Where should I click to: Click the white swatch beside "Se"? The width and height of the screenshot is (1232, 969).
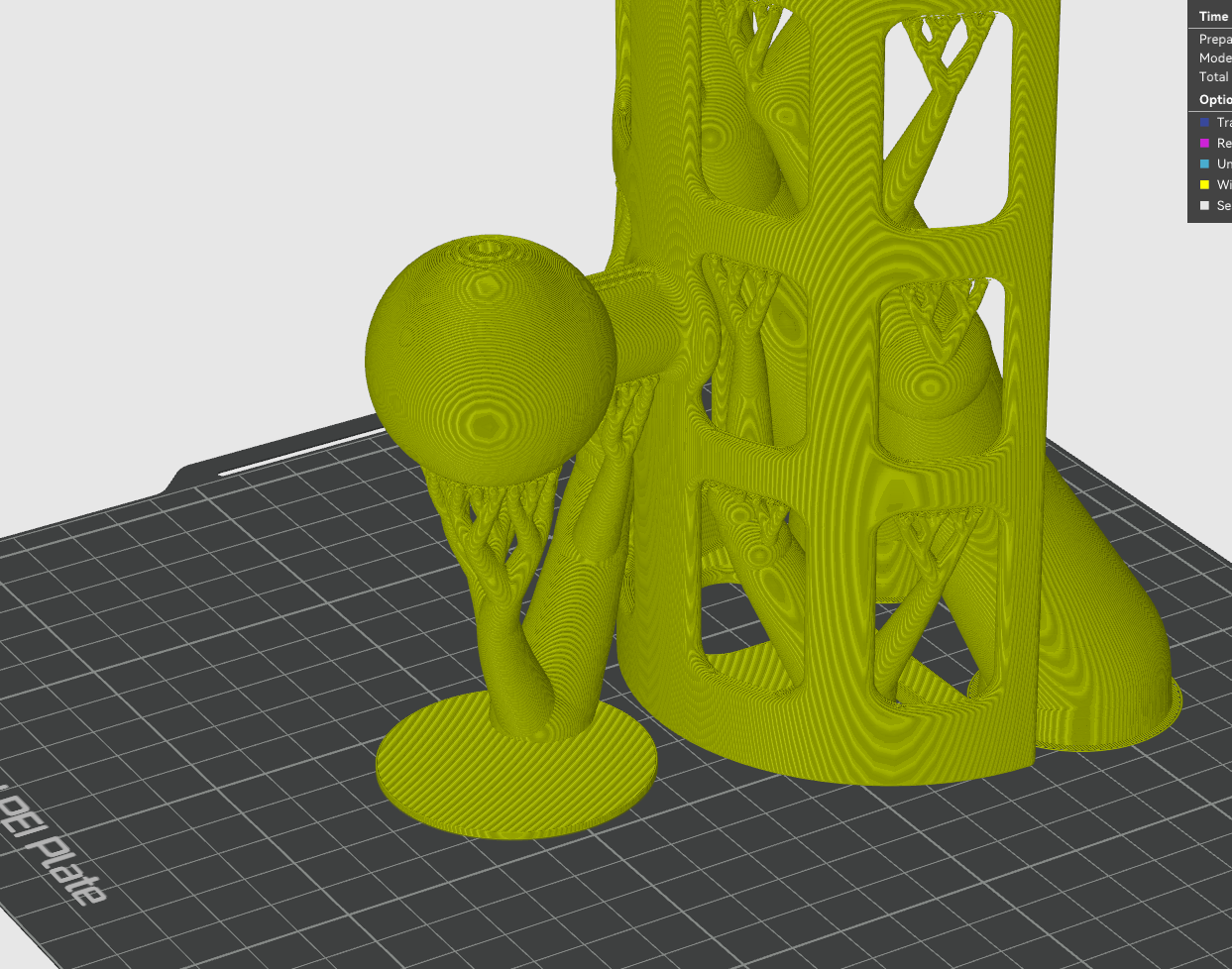point(1204,205)
